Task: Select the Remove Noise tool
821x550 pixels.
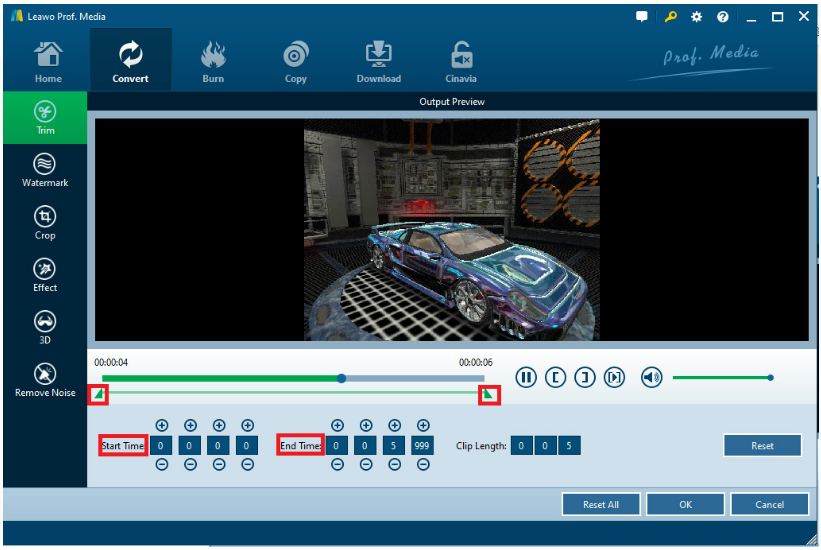Action: pos(45,378)
